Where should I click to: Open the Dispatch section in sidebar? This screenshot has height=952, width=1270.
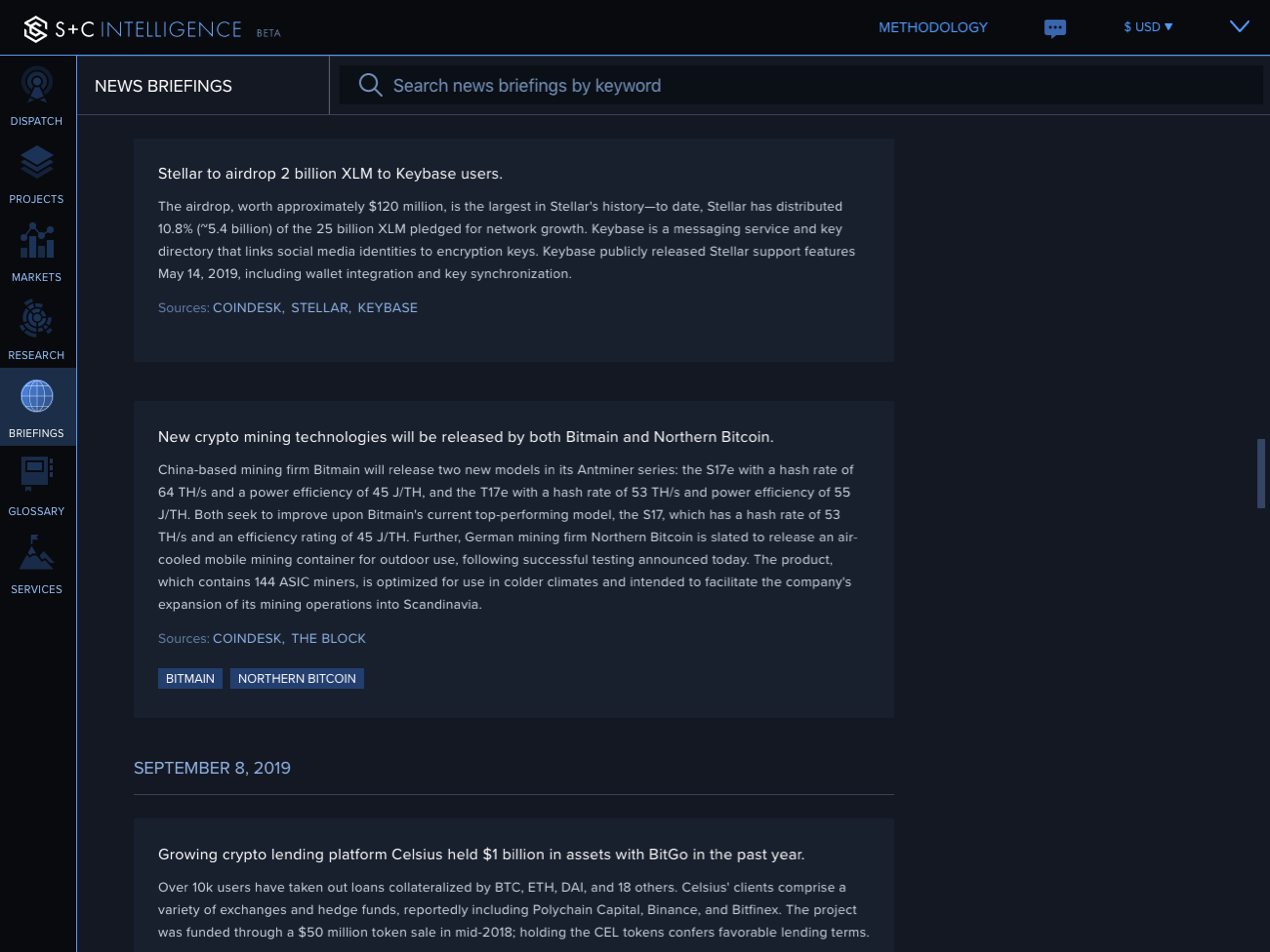[x=37, y=96]
